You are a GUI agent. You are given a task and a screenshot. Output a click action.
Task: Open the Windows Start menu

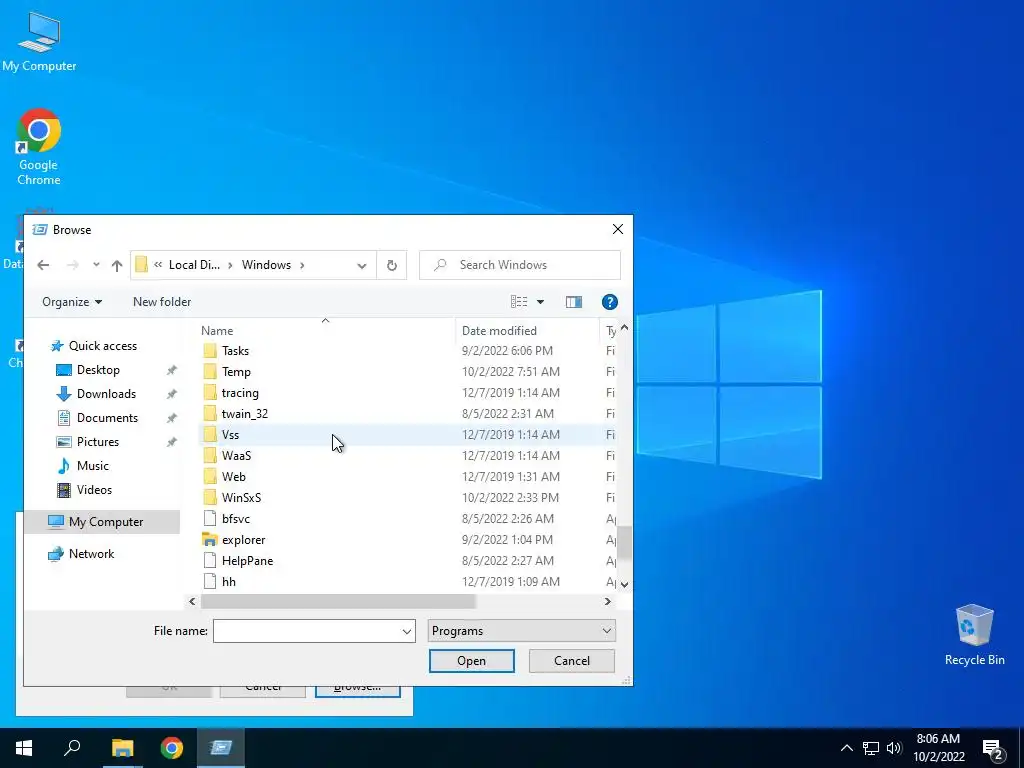tap(24, 748)
